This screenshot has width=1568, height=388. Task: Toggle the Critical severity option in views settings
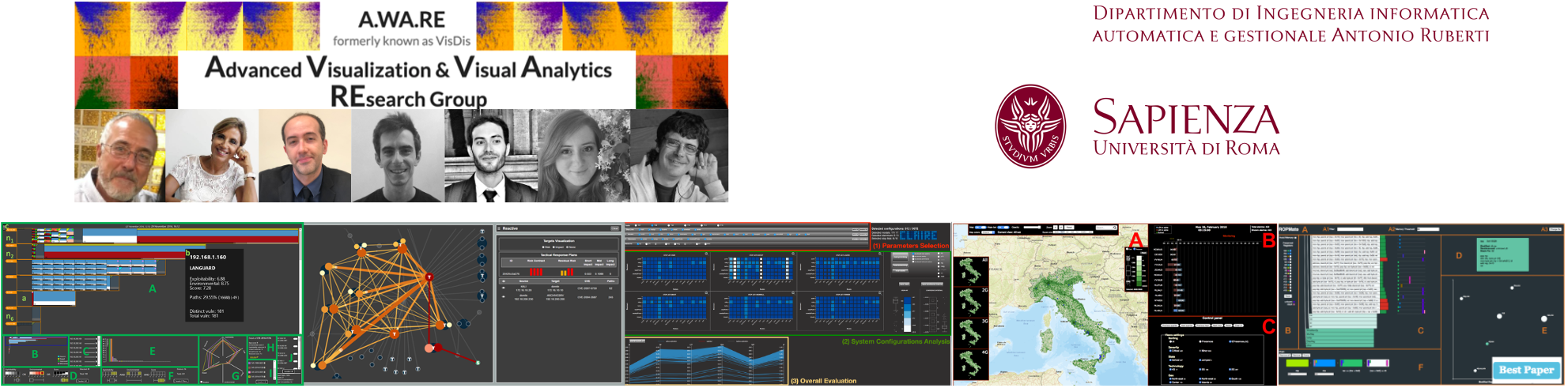[x=1171, y=349]
